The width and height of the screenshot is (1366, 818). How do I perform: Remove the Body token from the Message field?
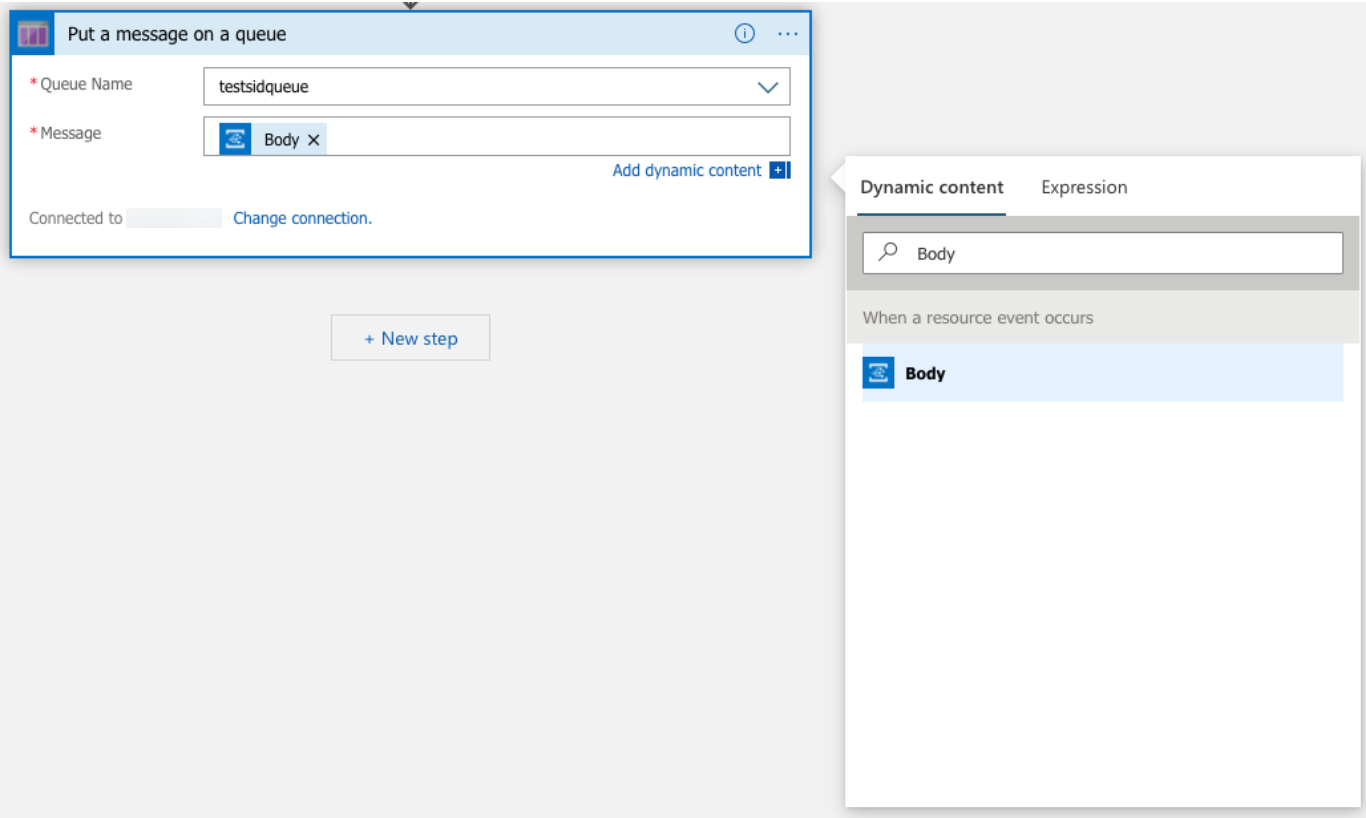(314, 140)
